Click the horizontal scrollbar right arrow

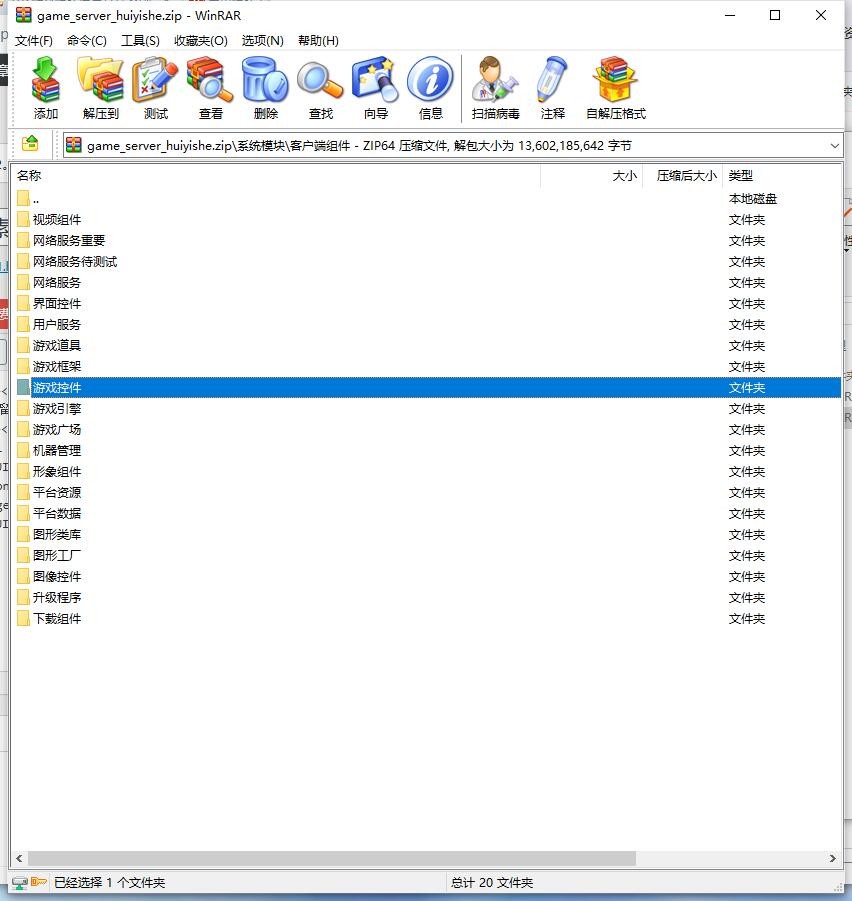(833, 858)
